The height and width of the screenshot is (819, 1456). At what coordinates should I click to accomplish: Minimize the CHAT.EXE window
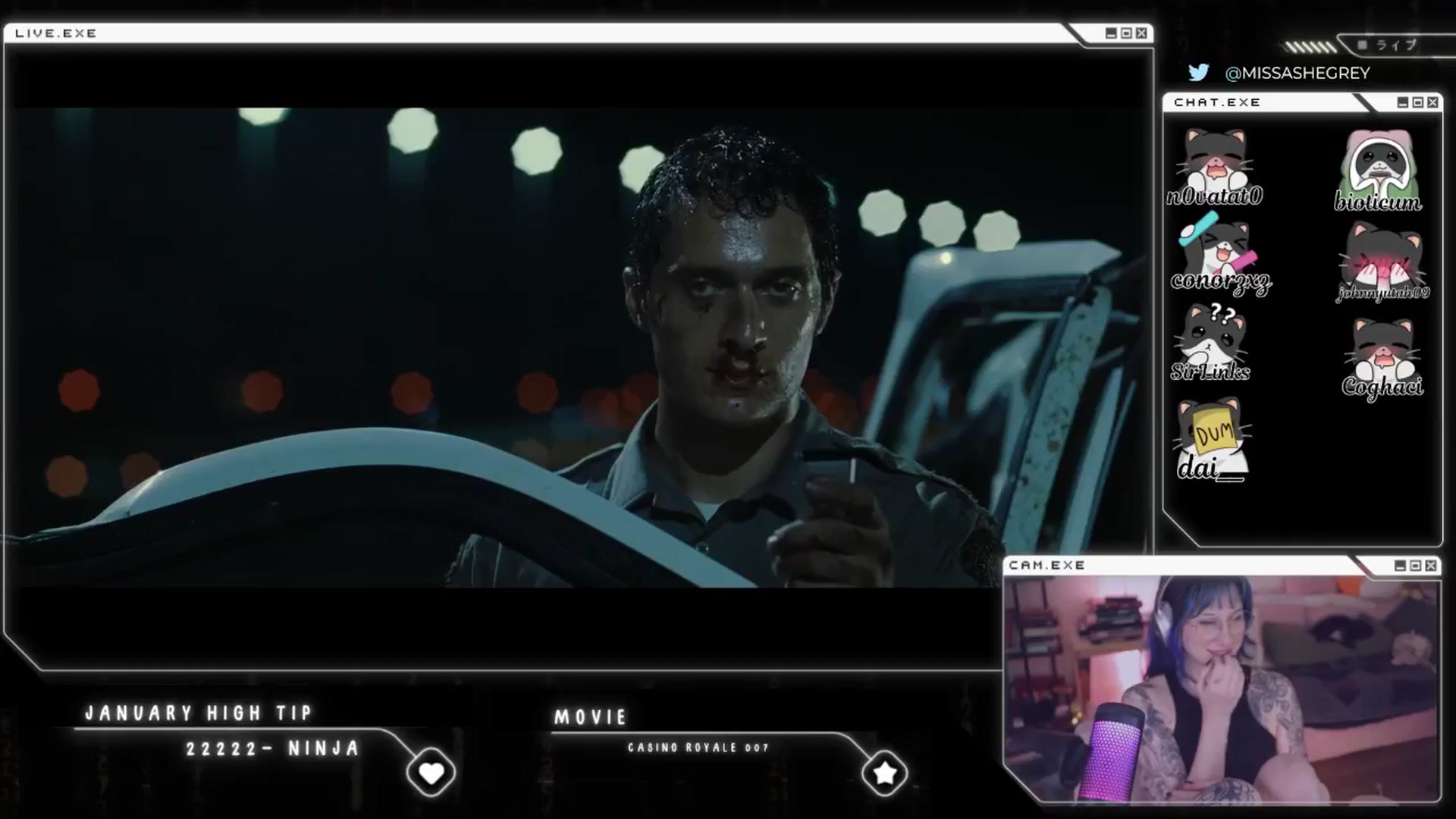(1403, 102)
